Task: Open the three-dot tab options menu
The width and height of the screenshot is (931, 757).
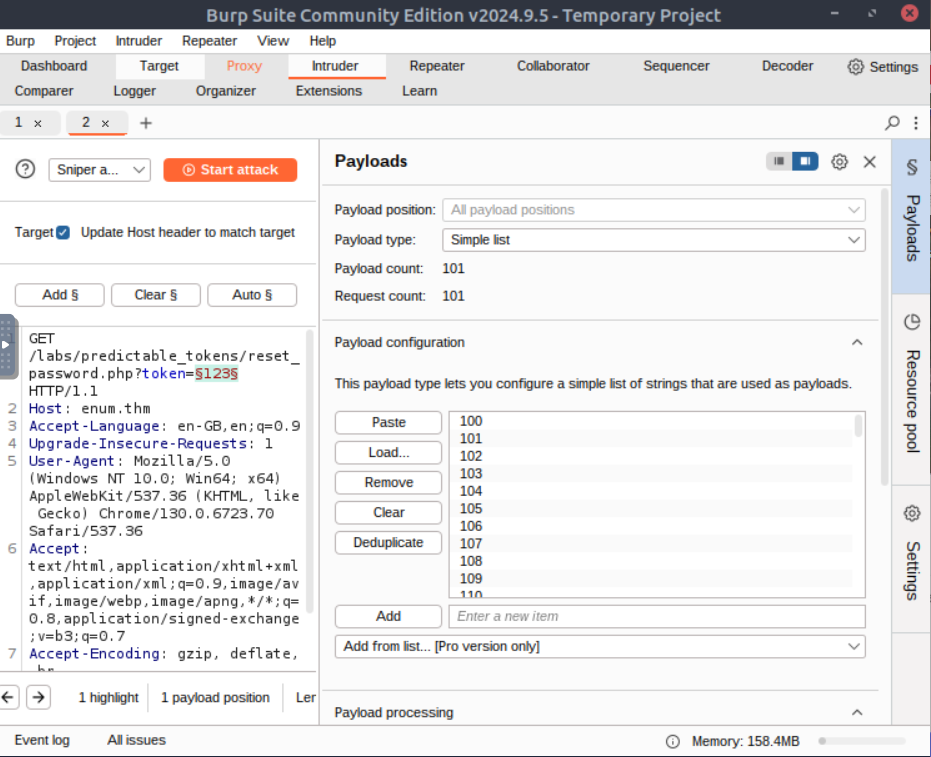Action: [916, 123]
